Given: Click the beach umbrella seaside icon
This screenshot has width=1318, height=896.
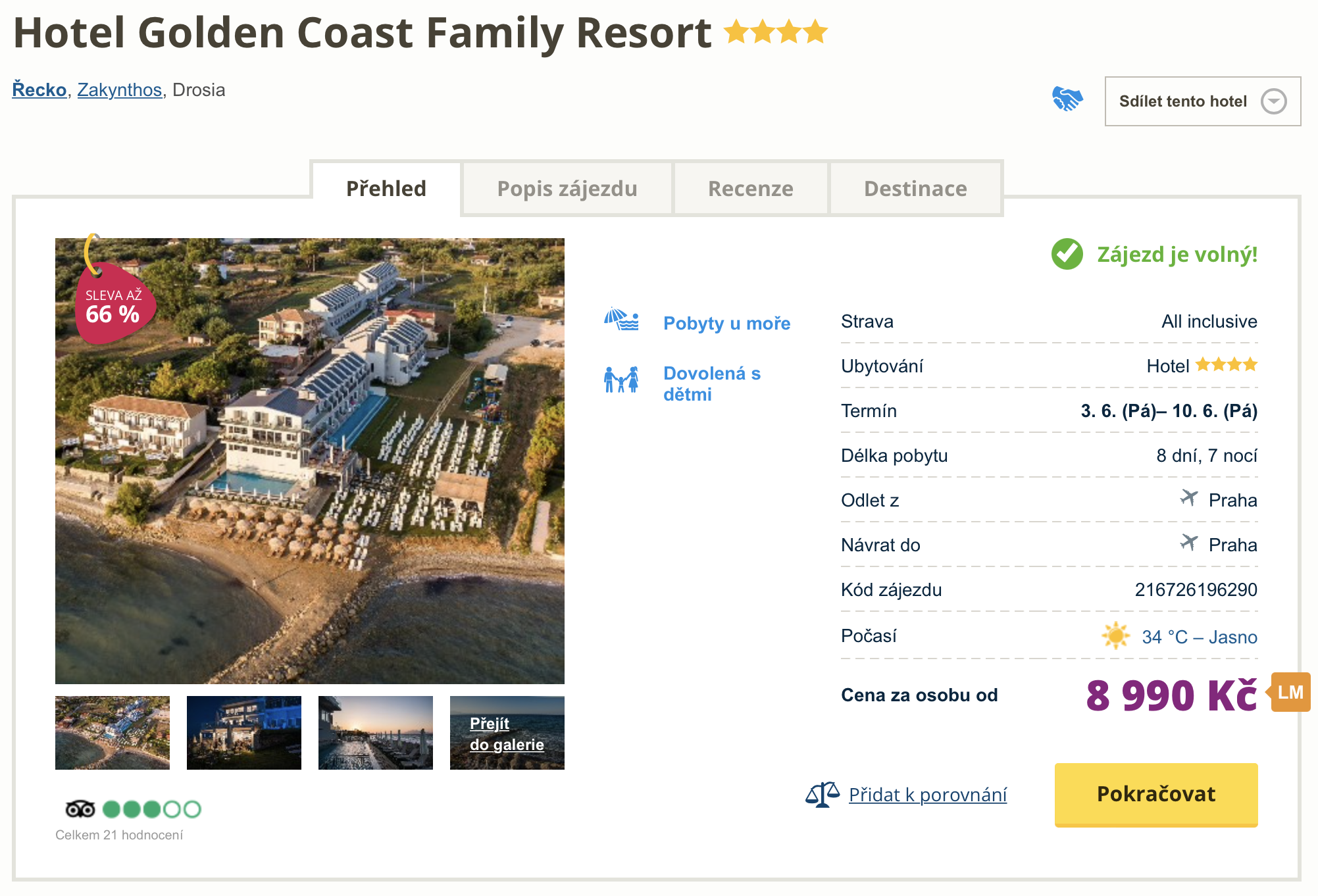Looking at the screenshot, I should click(621, 320).
